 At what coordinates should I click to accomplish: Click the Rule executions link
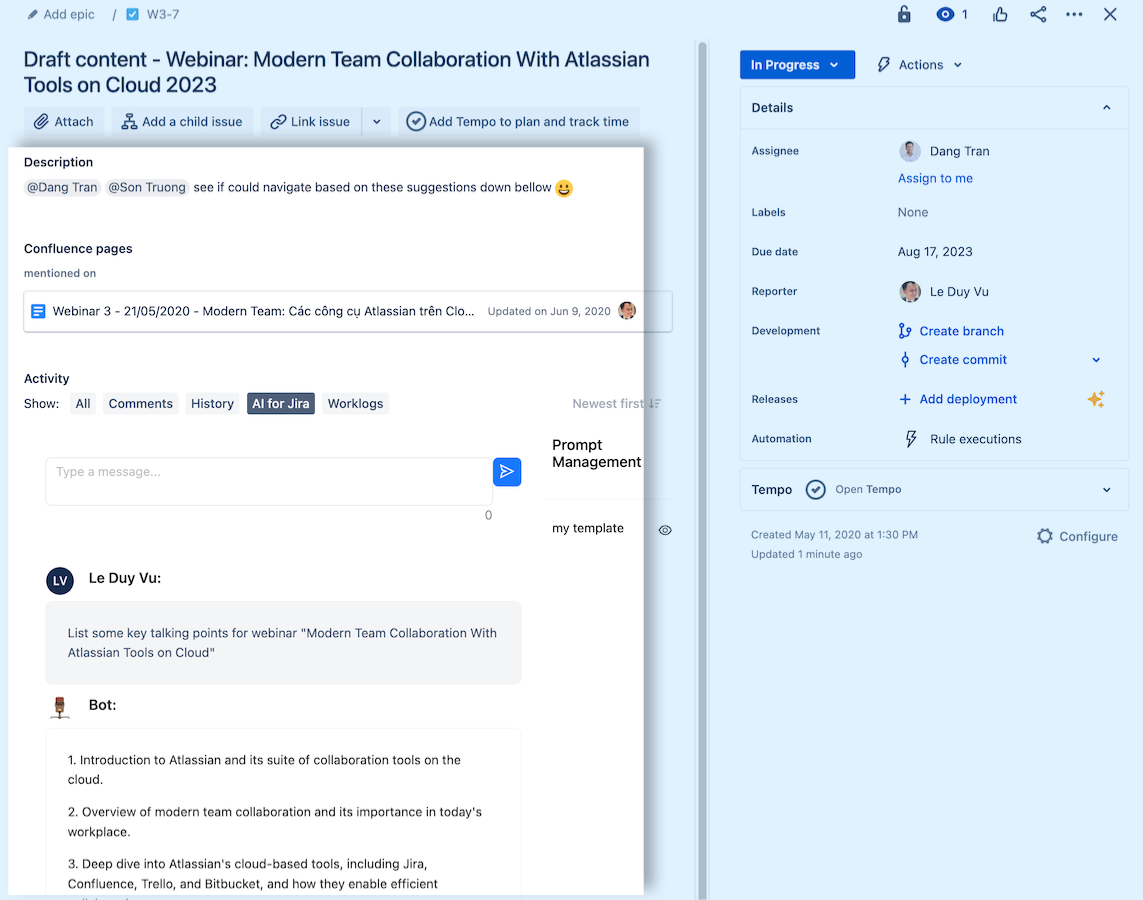coord(975,439)
